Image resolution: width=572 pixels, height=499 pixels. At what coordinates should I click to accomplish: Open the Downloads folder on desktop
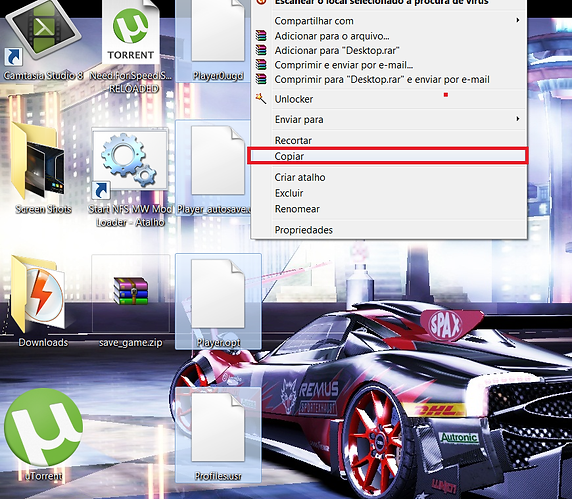[38, 294]
